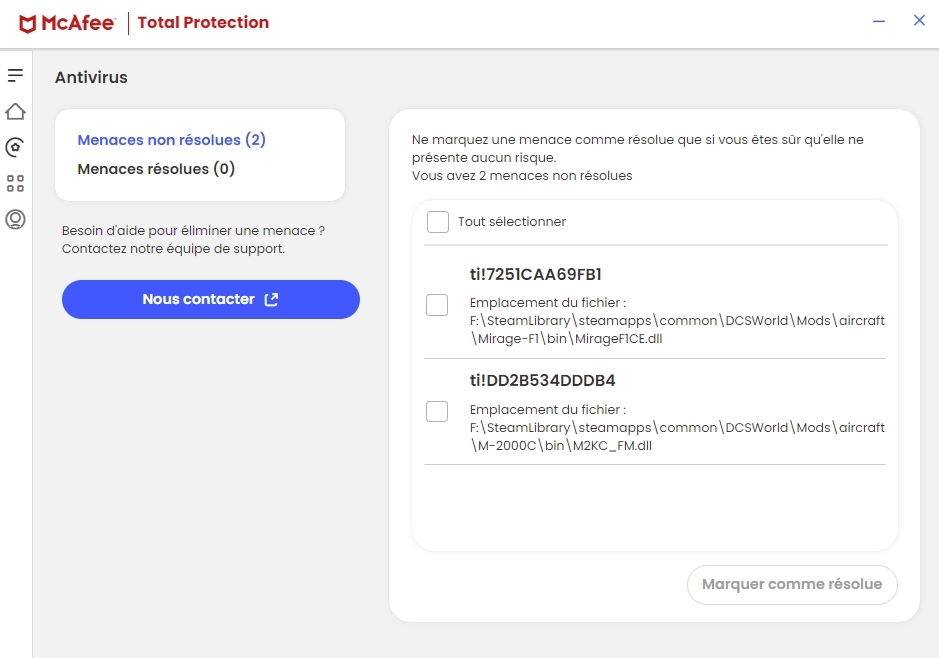Screen dimensions: 939x658
Task: Click the ti!7251CAA69FB1 threat name
Action: (535, 274)
